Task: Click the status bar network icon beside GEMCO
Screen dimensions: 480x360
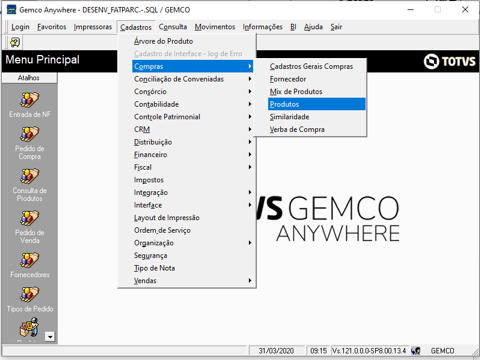Action: 415,351
